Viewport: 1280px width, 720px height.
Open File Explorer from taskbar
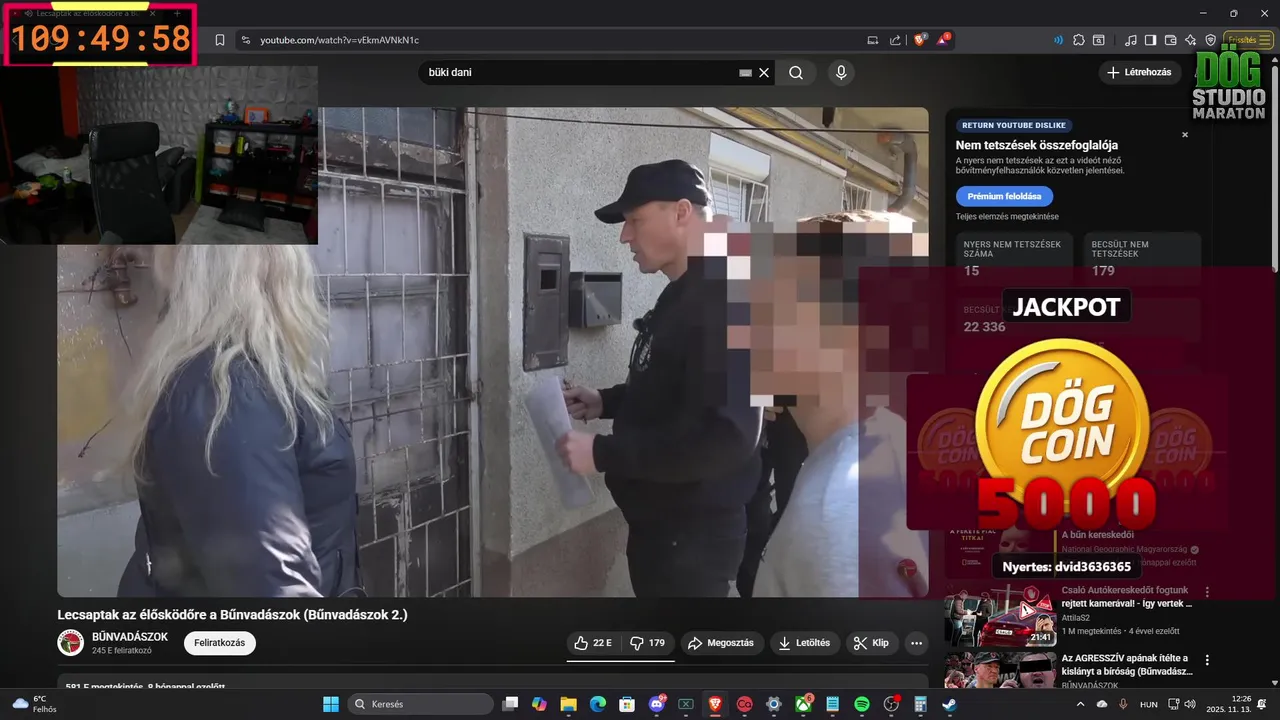click(x=568, y=704)
